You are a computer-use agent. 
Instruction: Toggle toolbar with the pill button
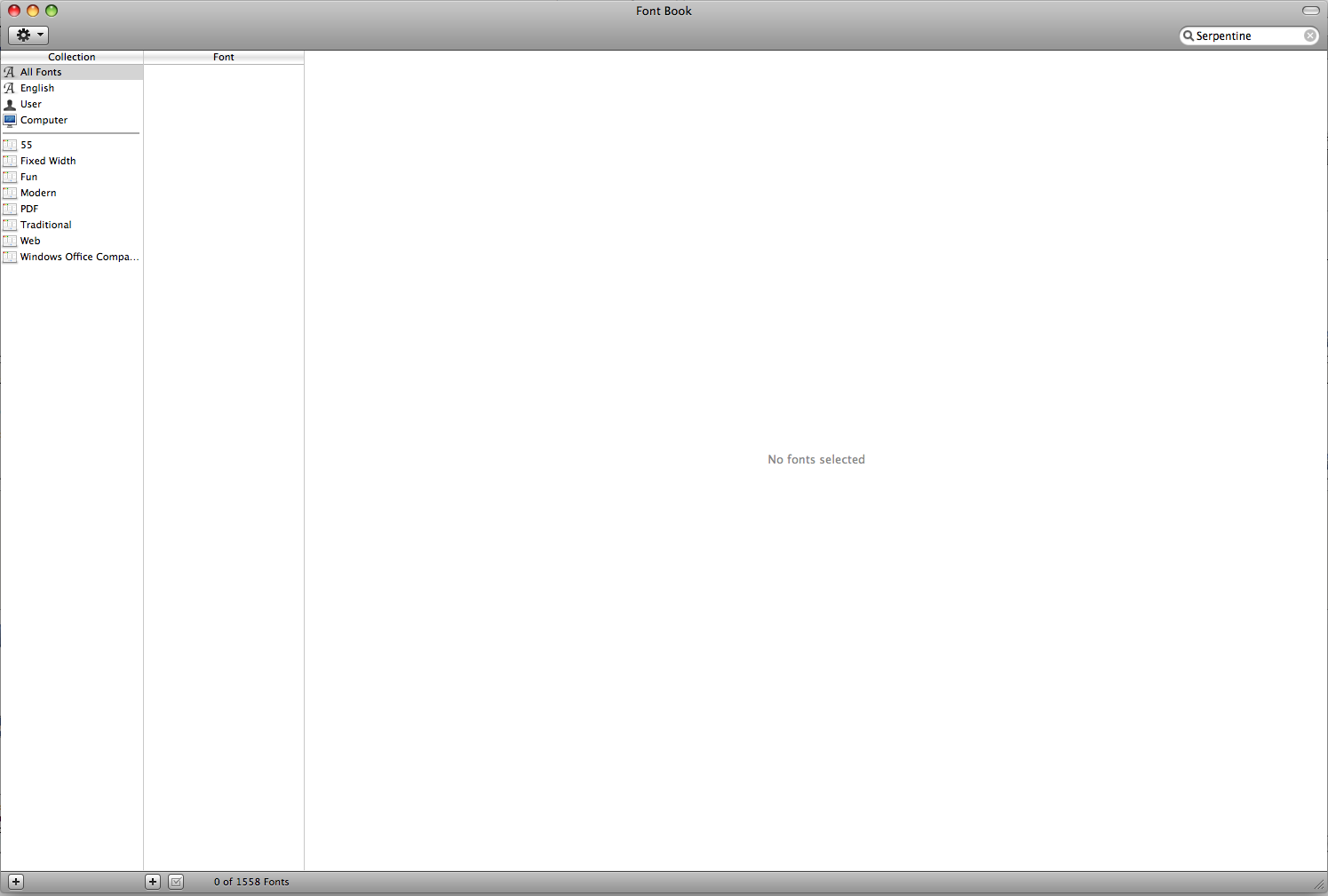pos(1311,11)
